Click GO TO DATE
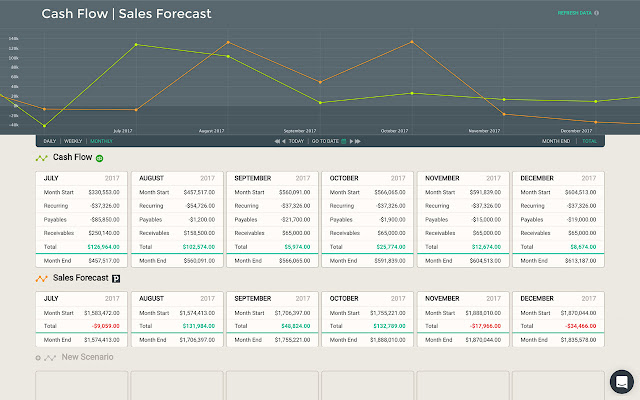640x400 pixels. pyautogui.click(x=325, y=141)
